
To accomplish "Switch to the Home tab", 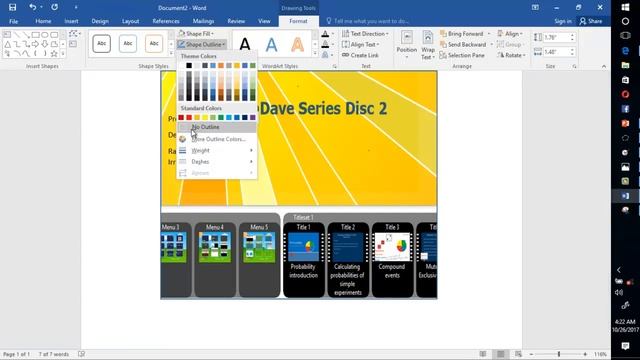I will [x=43, y=21].
